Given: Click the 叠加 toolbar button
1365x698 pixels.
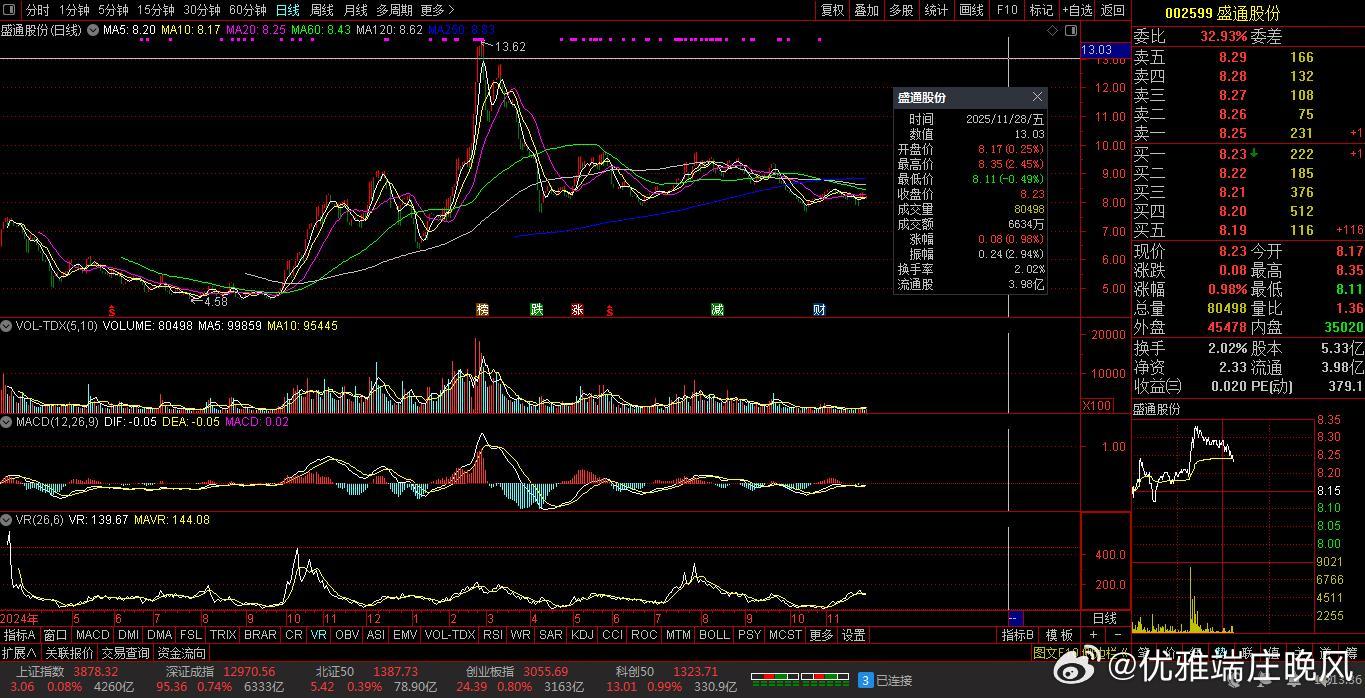Looking at the screenshot, I should (867, 10).
